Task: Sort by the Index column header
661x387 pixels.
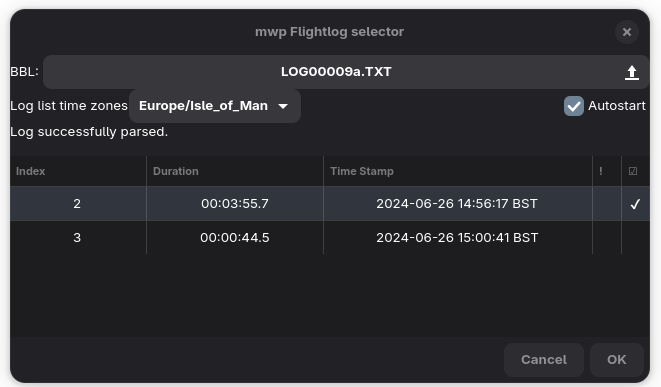Action: pos(78,171)
